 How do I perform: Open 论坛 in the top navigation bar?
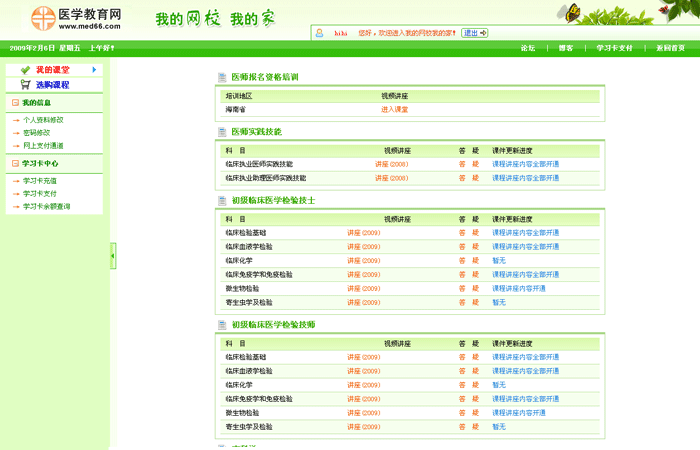[x=528, y=48]
